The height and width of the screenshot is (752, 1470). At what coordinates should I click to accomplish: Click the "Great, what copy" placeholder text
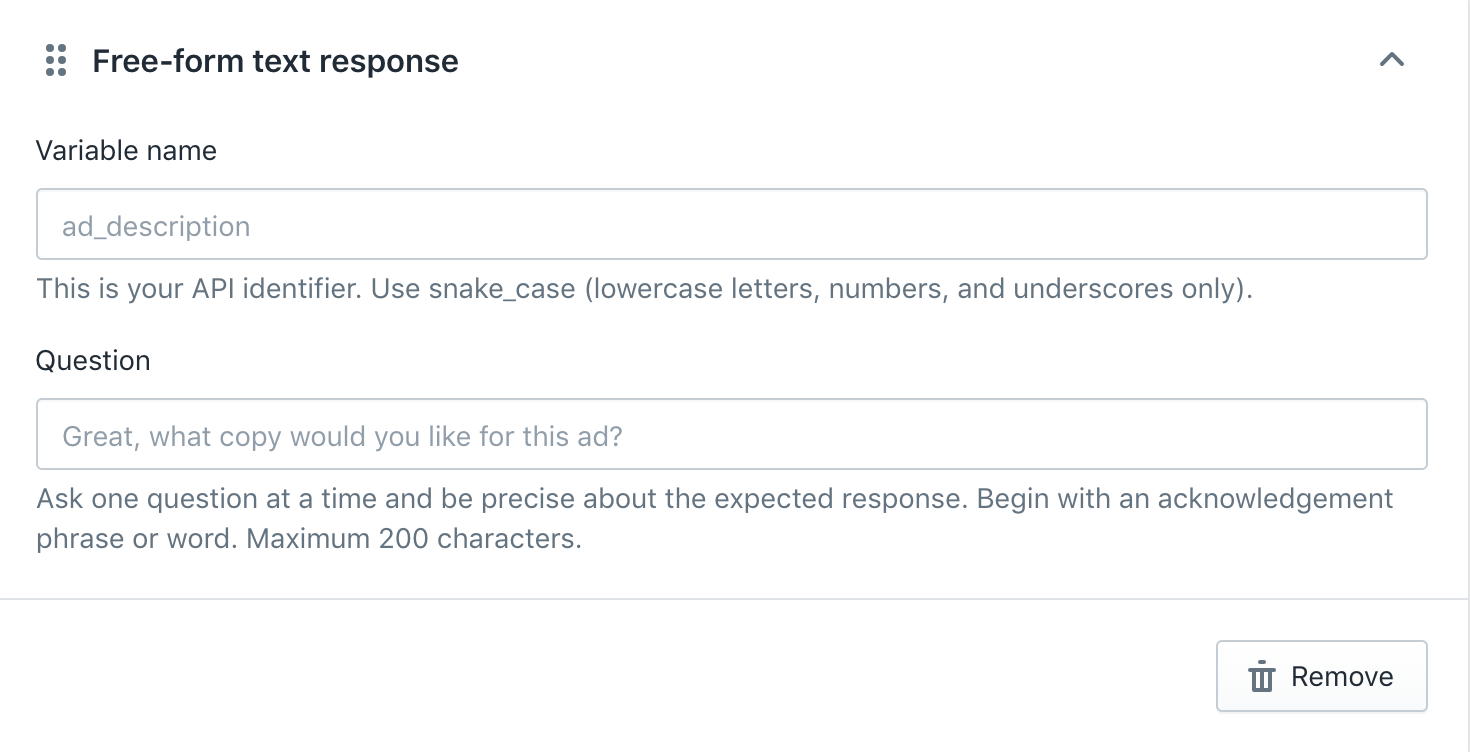tap(342, 437)
